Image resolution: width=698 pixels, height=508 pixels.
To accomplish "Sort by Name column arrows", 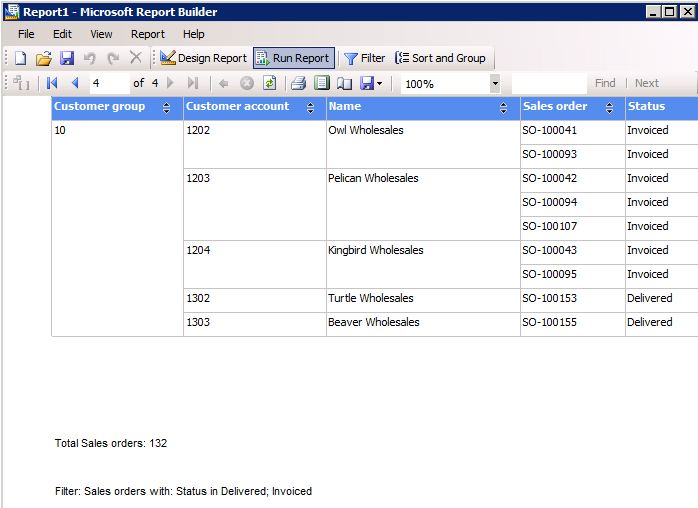I will coord(503,107).
